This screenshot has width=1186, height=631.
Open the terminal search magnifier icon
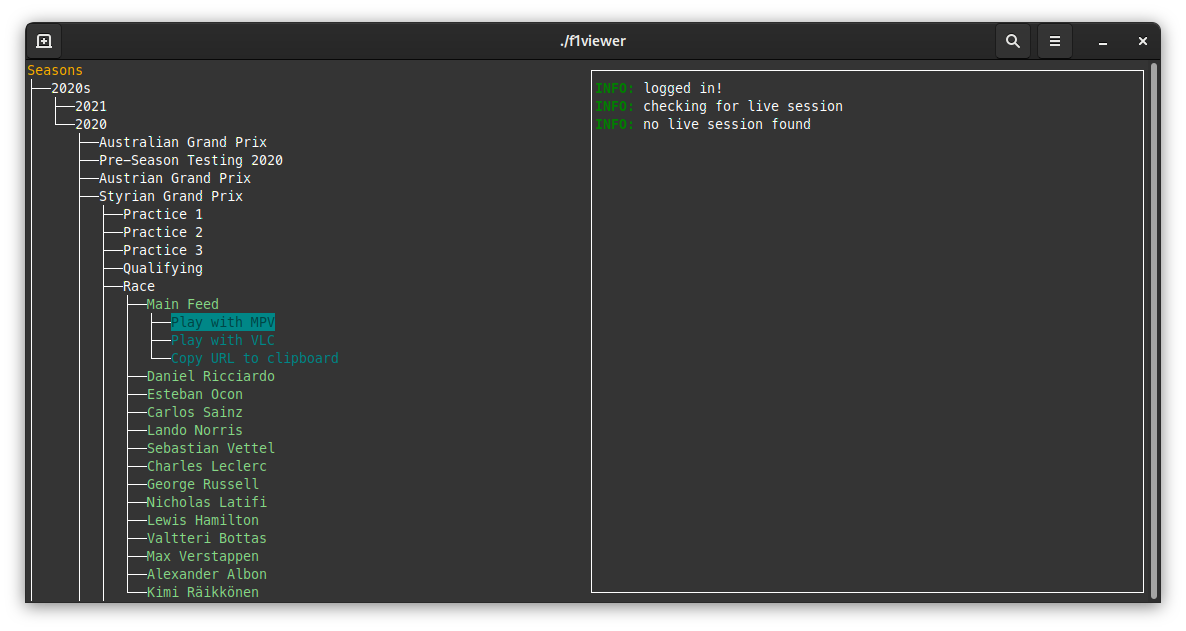1013,41
